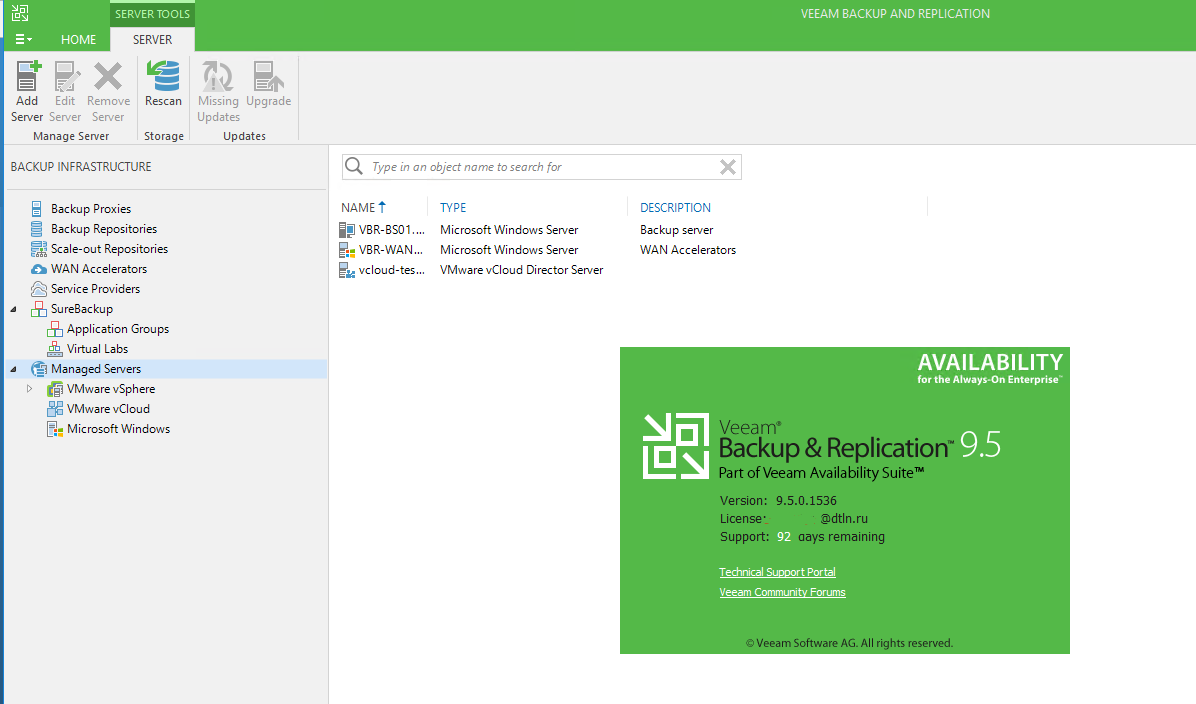Select the SERVER ribbon tab
This screenshot has width=1196, height=704.
(x=153, y=40)
